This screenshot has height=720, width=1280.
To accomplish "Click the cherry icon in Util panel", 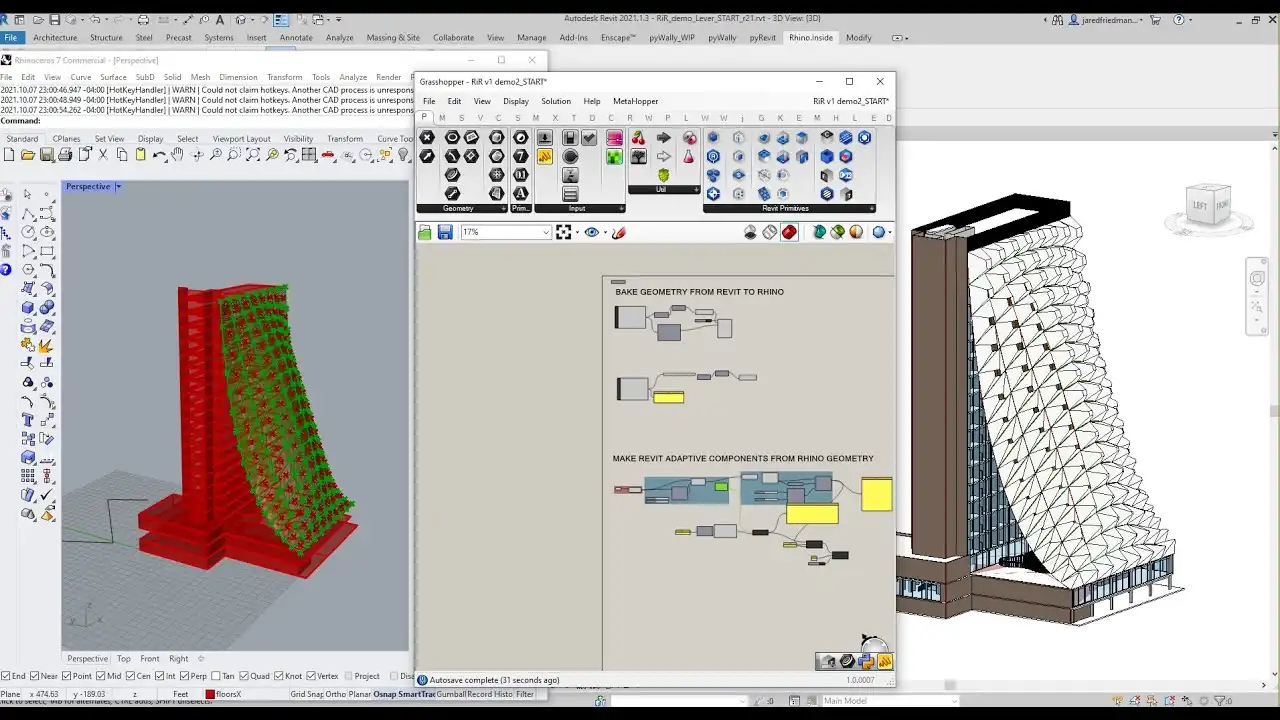I will pos(638,138).
